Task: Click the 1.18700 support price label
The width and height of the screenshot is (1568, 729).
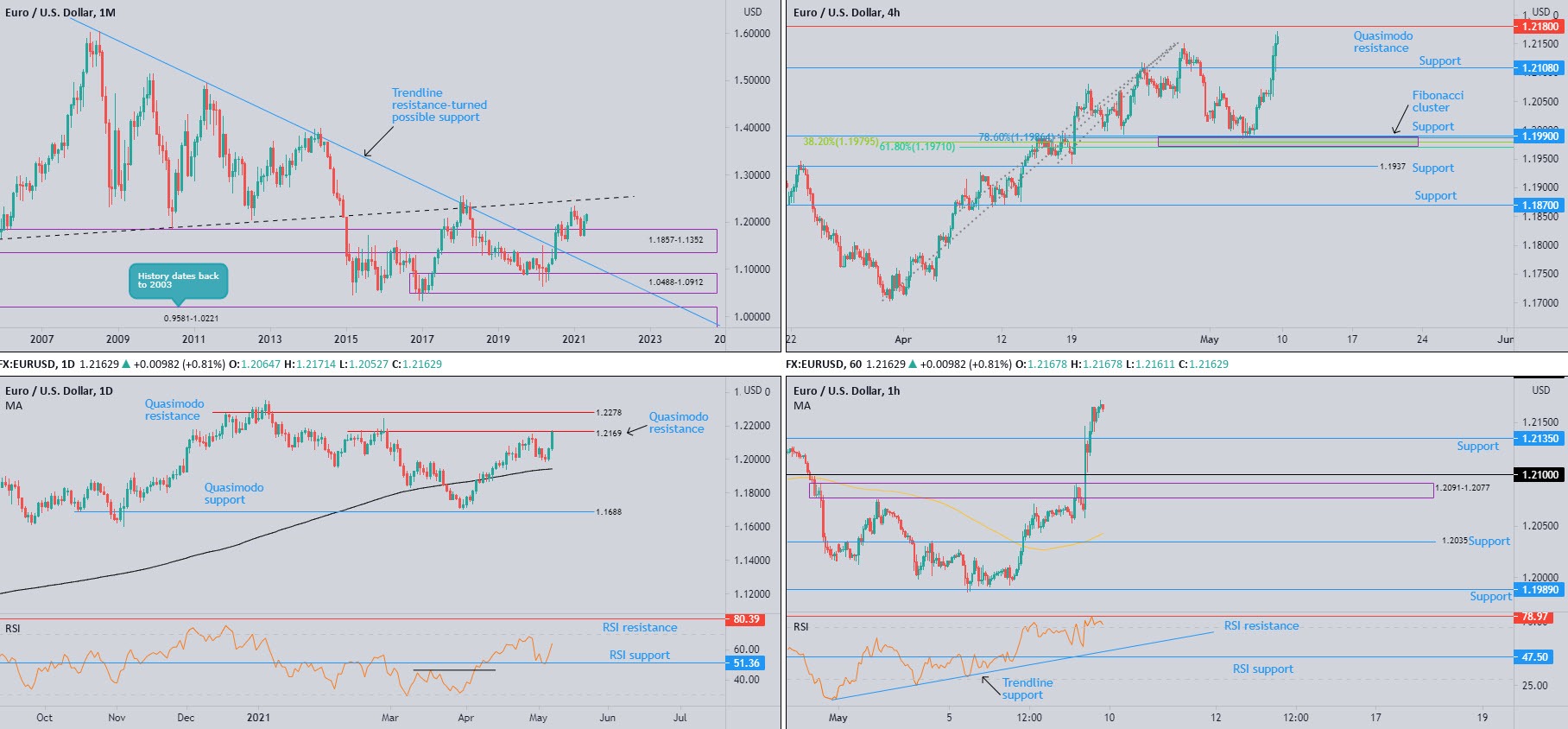Action: 1540,206
